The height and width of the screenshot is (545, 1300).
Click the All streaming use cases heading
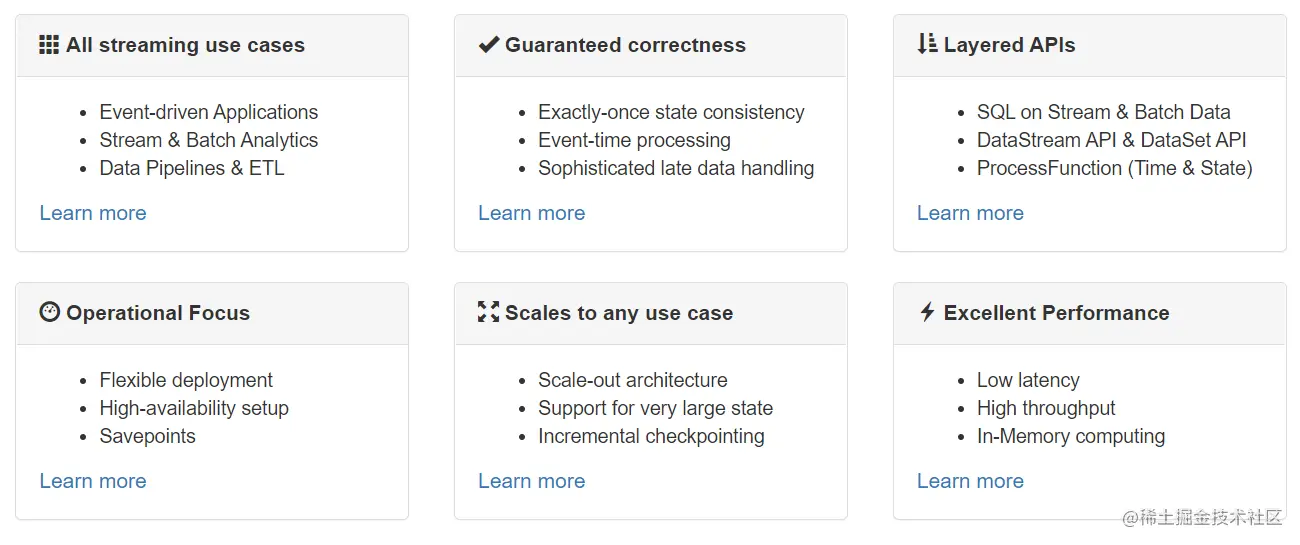[185, 45]
